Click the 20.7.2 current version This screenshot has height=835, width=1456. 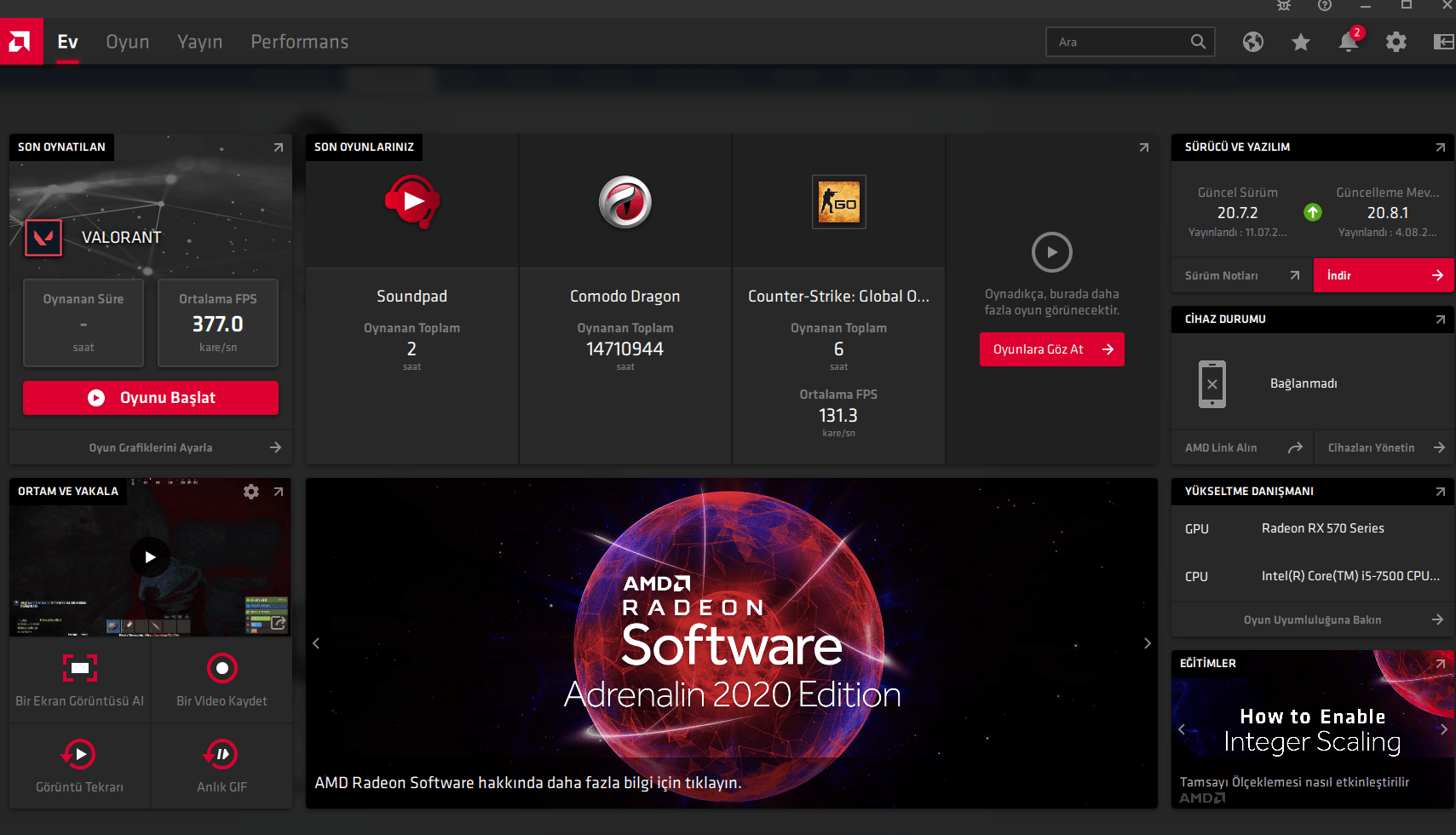point(1238,213)
